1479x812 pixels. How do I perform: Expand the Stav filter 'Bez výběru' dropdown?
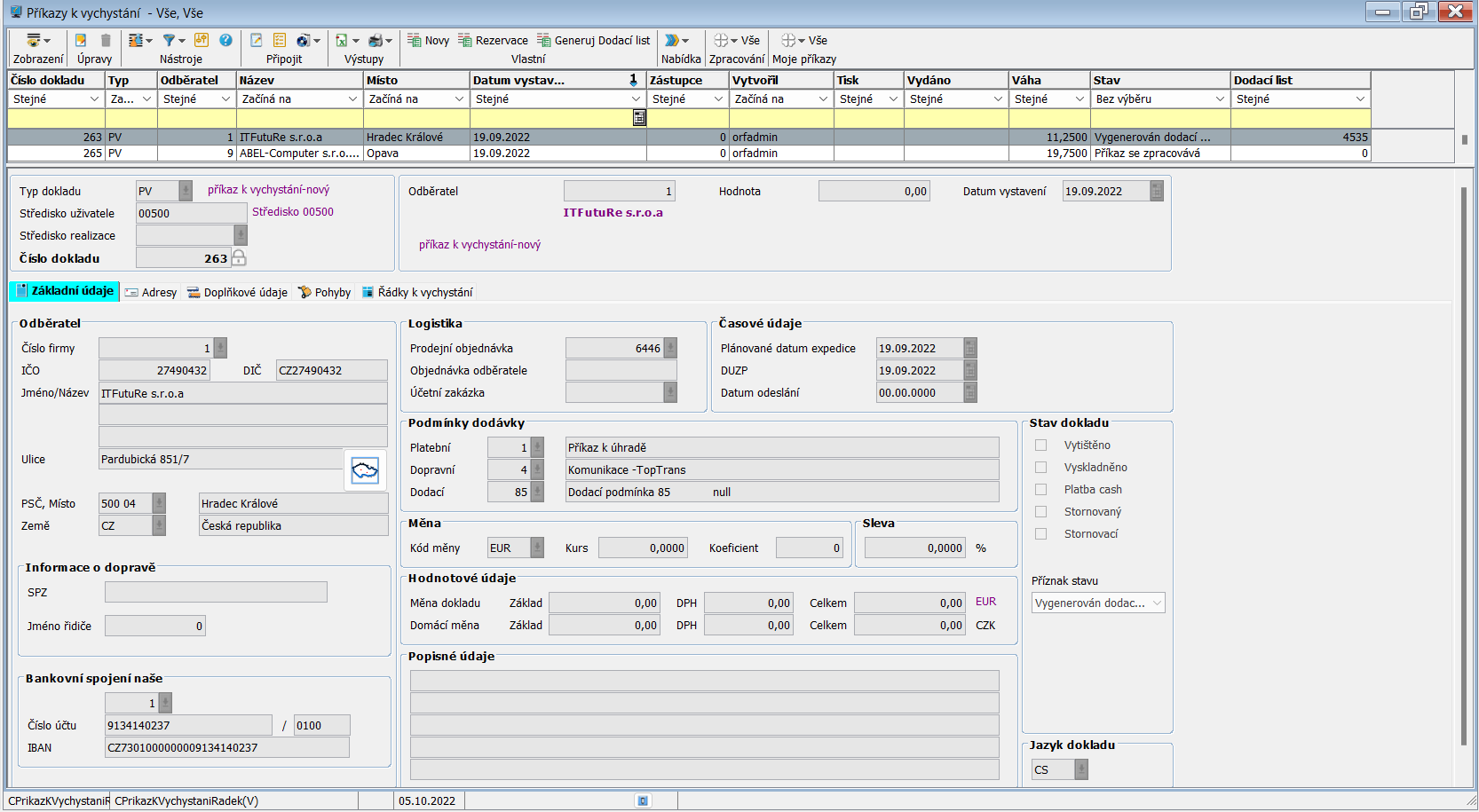click(x=1219, y=99)
